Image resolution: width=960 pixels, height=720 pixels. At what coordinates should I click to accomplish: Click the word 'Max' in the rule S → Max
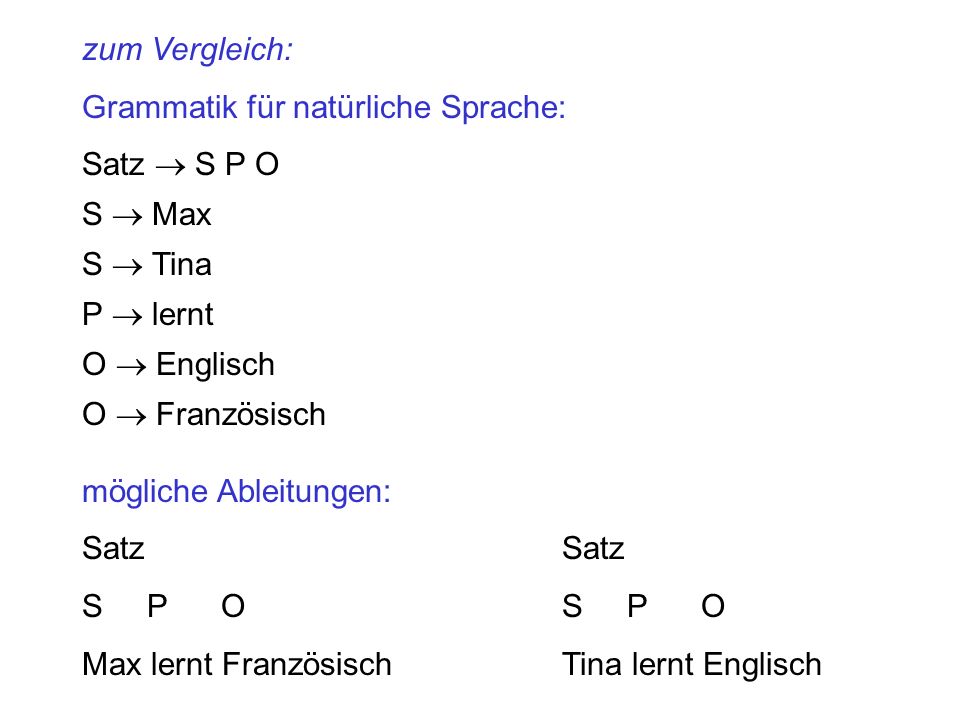click(181, 215)
